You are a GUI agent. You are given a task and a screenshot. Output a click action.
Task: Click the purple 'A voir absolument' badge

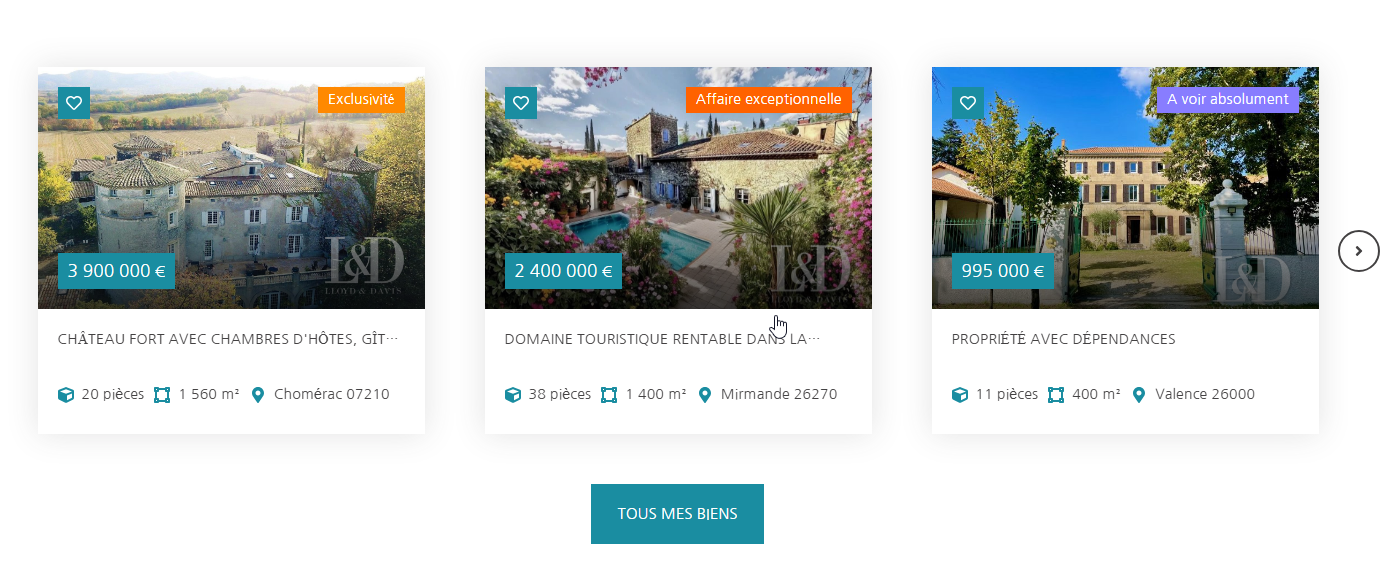pos(1228,100)
